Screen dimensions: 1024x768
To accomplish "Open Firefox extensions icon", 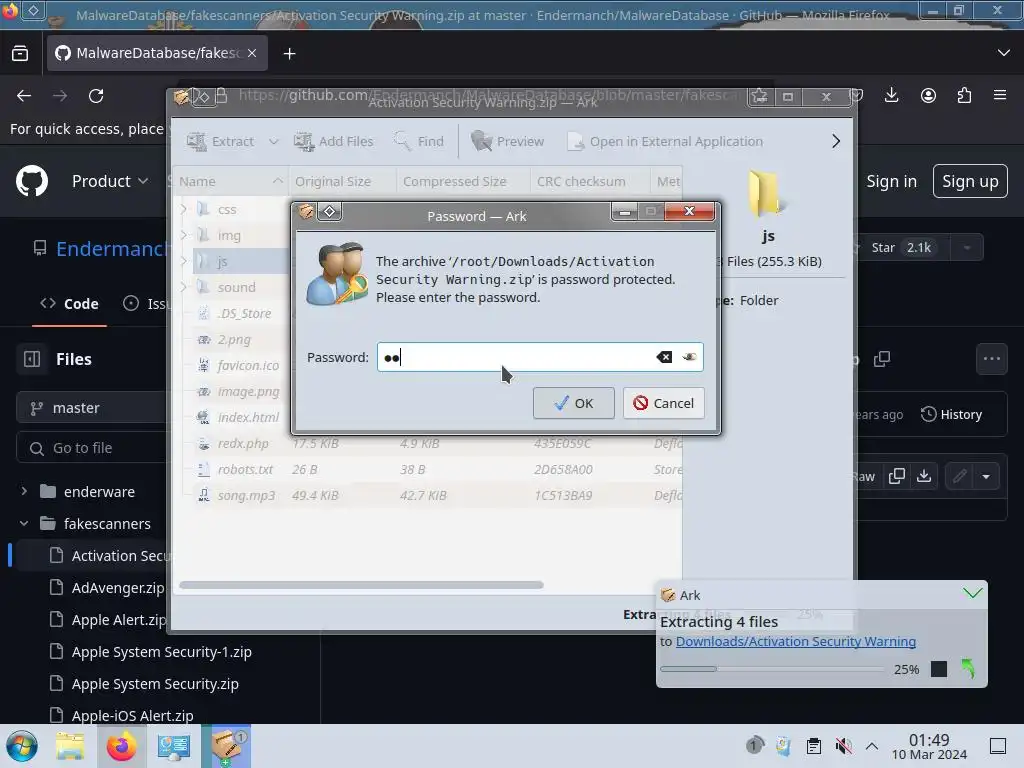I will [964, 95].
